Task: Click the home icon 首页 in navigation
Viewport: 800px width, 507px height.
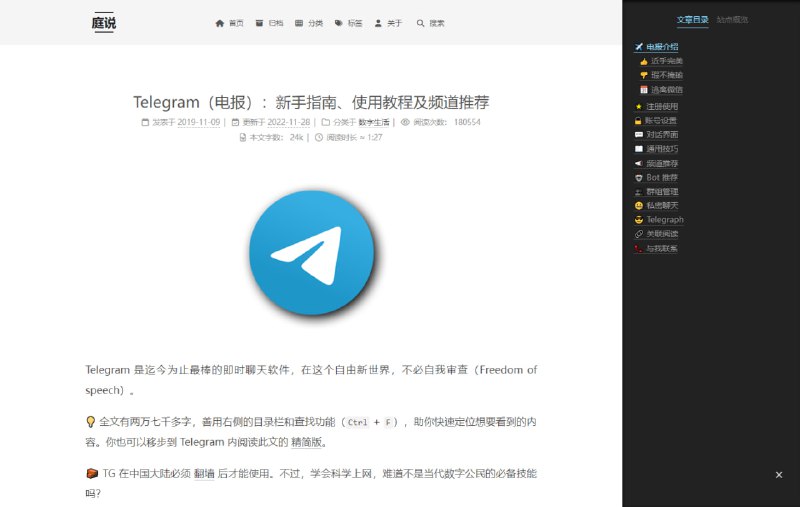Action: [x=230, y=23]
